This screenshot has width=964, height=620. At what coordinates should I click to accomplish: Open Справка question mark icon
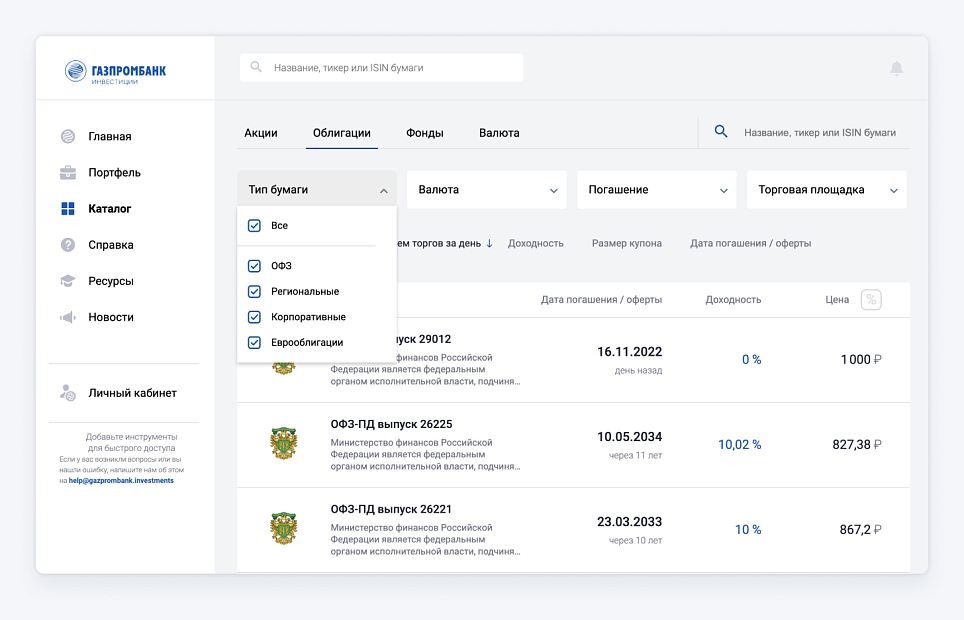point(68,245)
